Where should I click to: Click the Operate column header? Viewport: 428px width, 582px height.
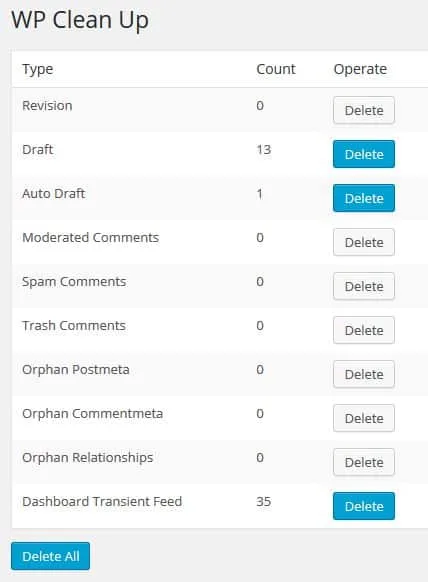click(x=360, y=69)
